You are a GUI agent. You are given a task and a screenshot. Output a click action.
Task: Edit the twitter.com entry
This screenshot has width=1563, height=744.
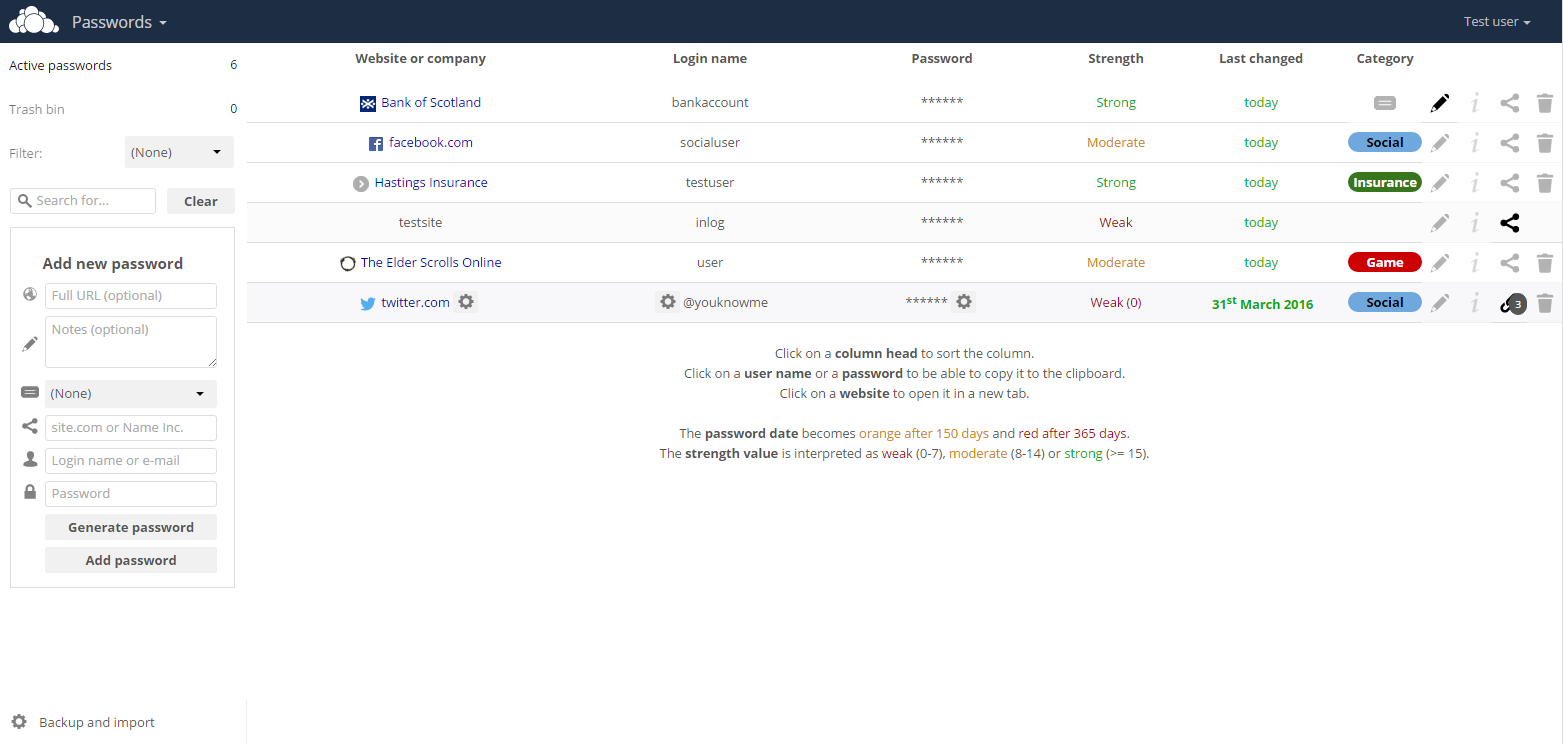pos(1440,302)
